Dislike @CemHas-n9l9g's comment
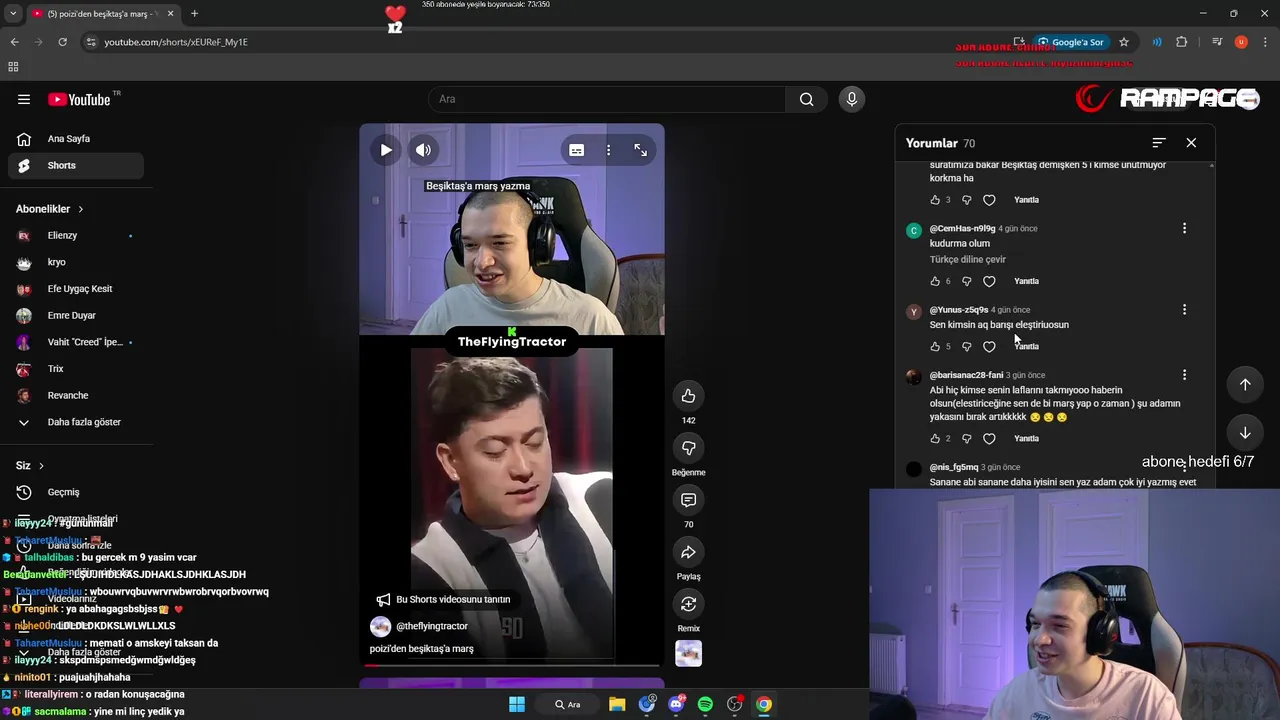 pyautogui.click(x=966, y=281)
